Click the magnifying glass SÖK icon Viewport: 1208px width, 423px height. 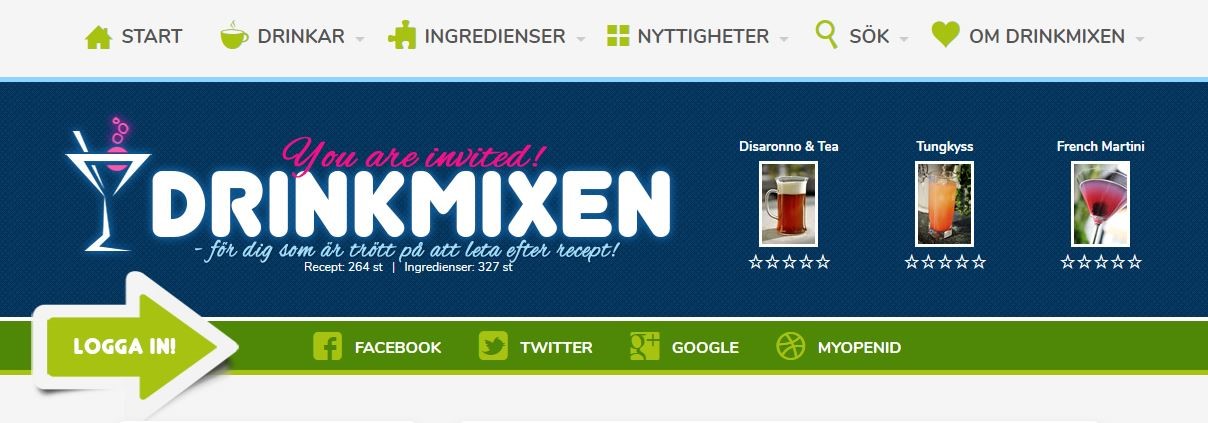pos(826,35)
